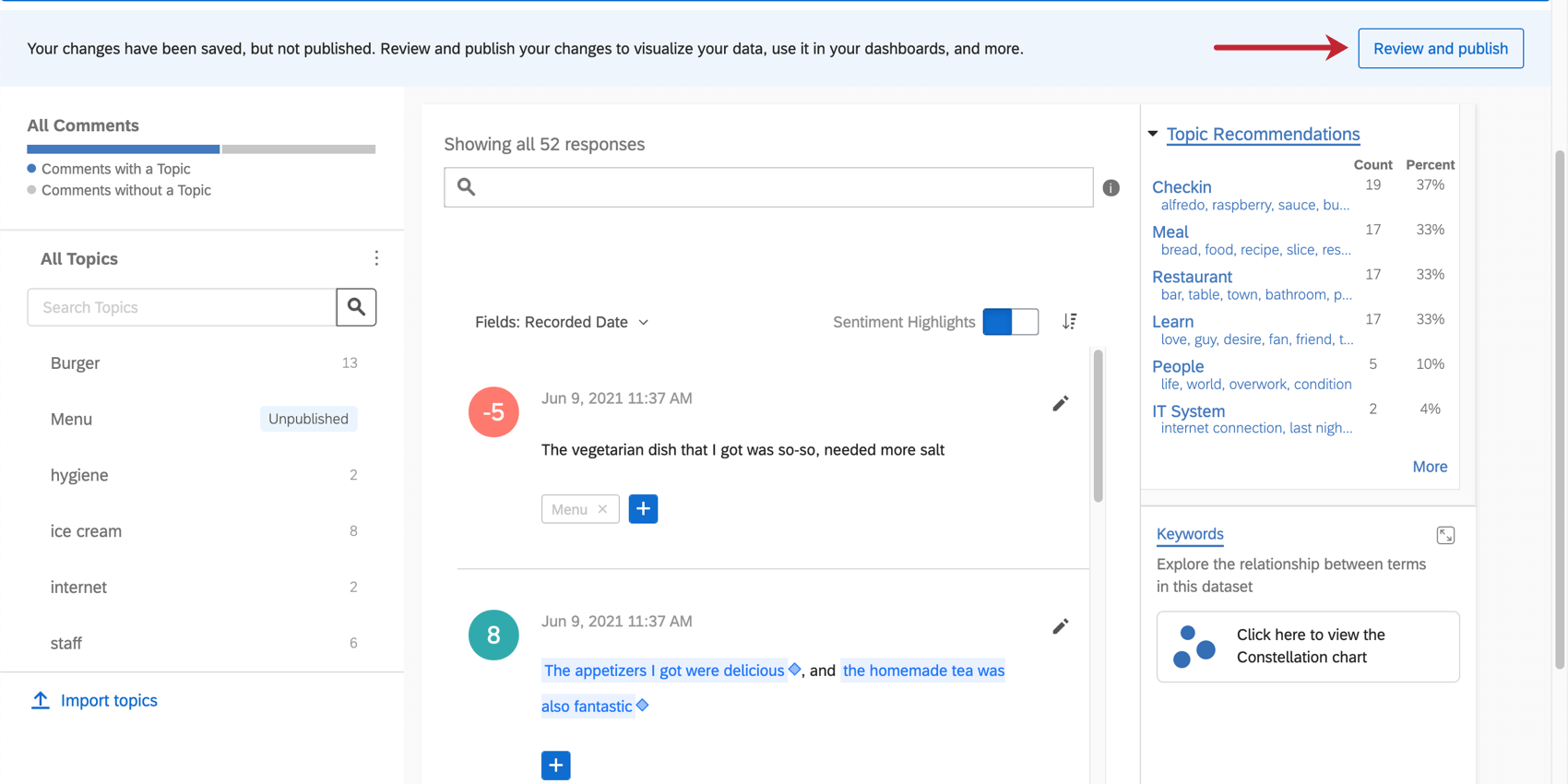Click the Search Topics magnifier button
The width and height of the screenshot is (1568, 784).
(356, 307)
